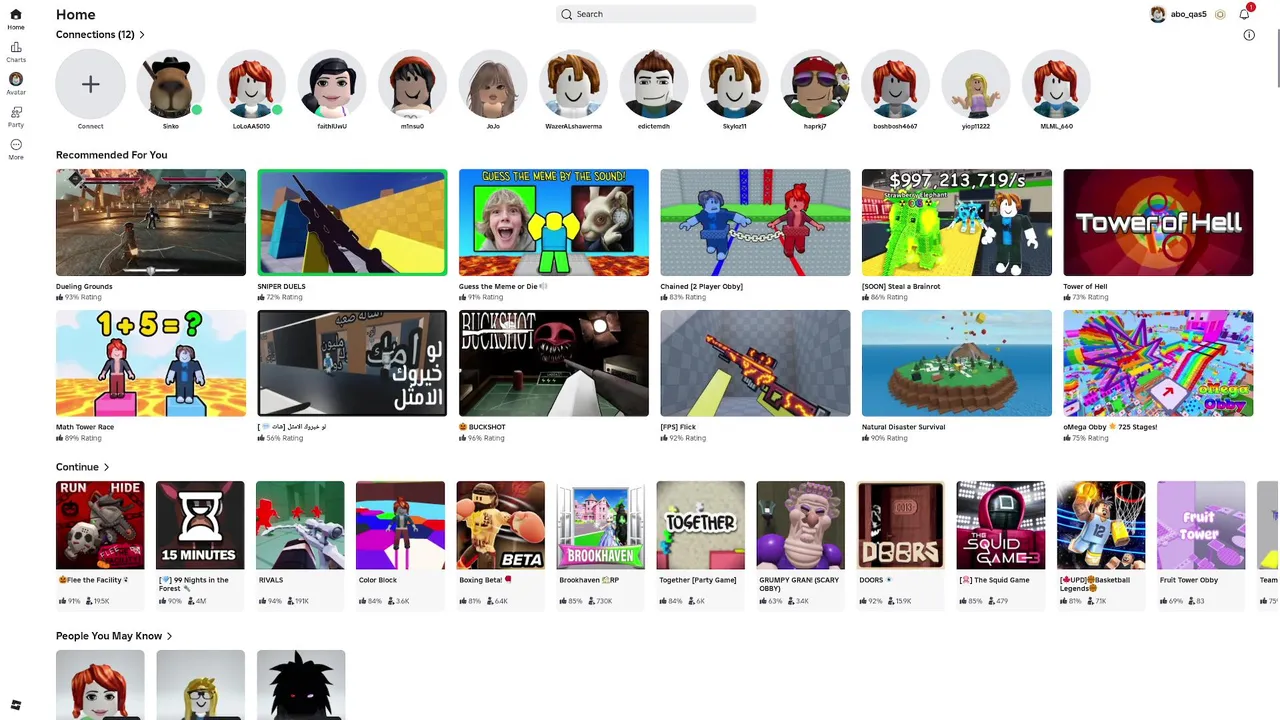This screenshot has width=1280, height=720.
Task: Click the Tower of Hell title link
Action: click(1085, 287)
